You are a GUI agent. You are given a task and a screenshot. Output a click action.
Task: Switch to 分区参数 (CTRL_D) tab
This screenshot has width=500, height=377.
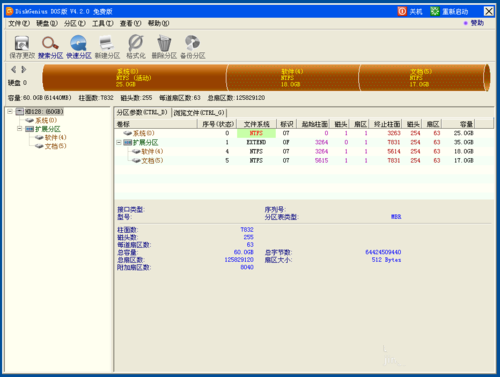click(x=142, y=113)
